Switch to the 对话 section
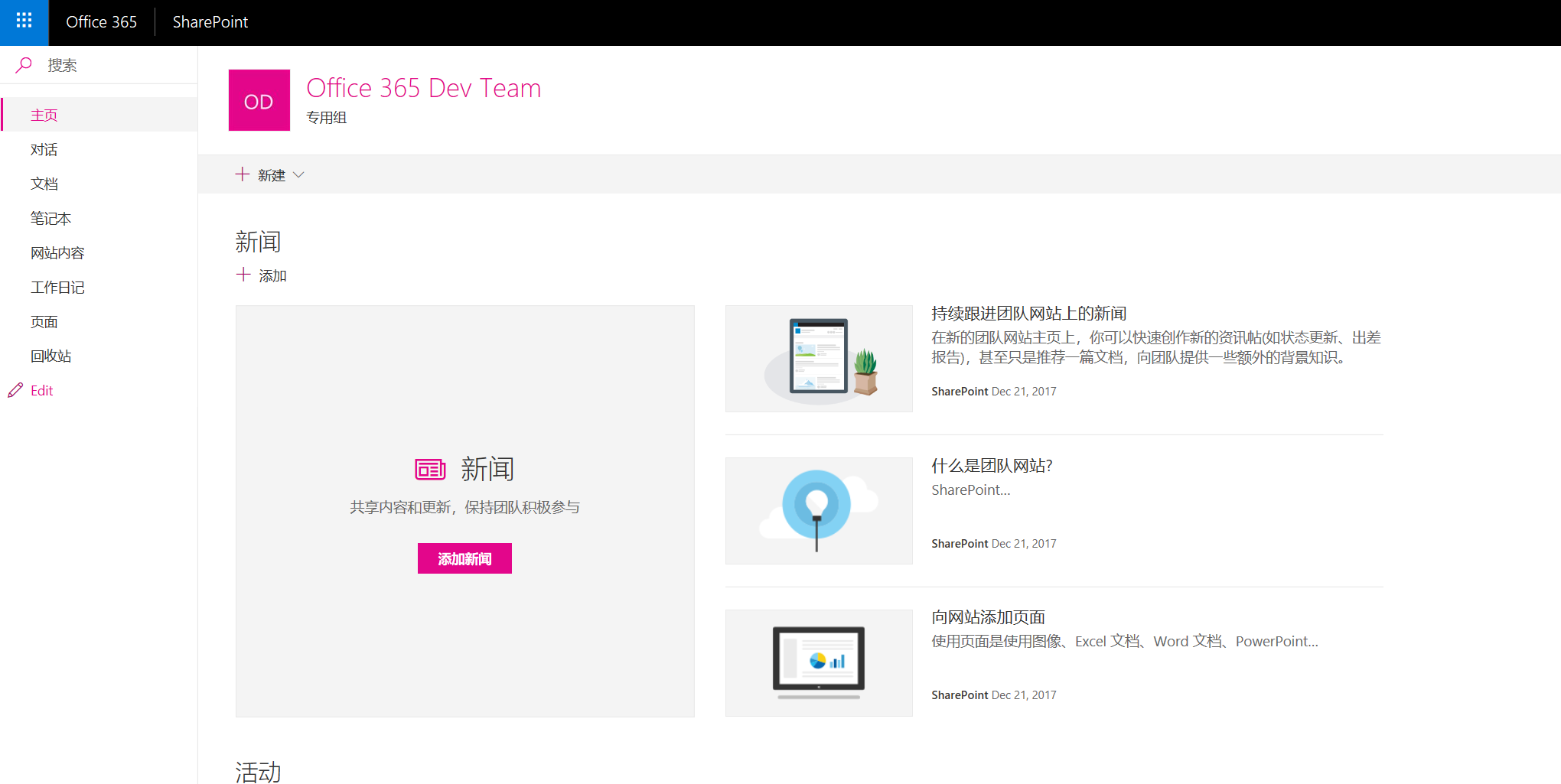 pyautogui.click(x=44, y=148)
